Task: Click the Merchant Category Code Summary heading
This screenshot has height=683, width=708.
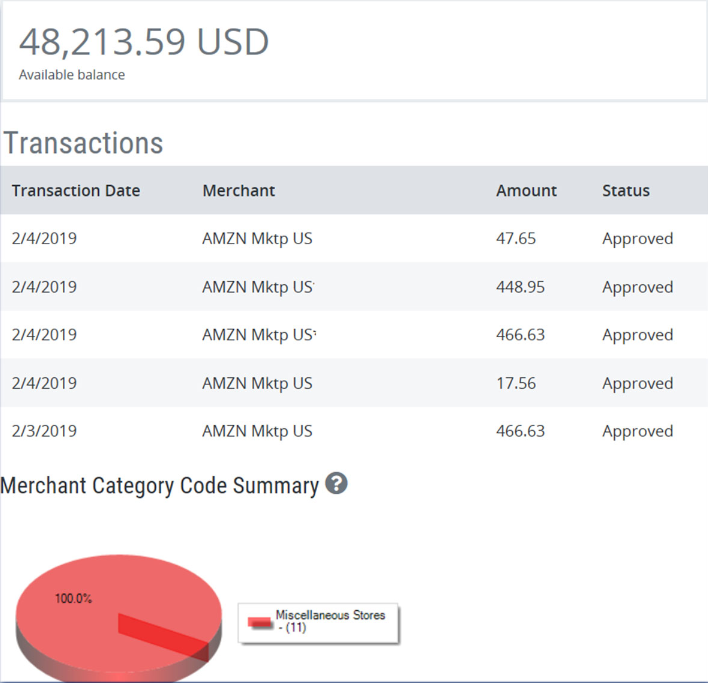Action: tap(160, 486)
